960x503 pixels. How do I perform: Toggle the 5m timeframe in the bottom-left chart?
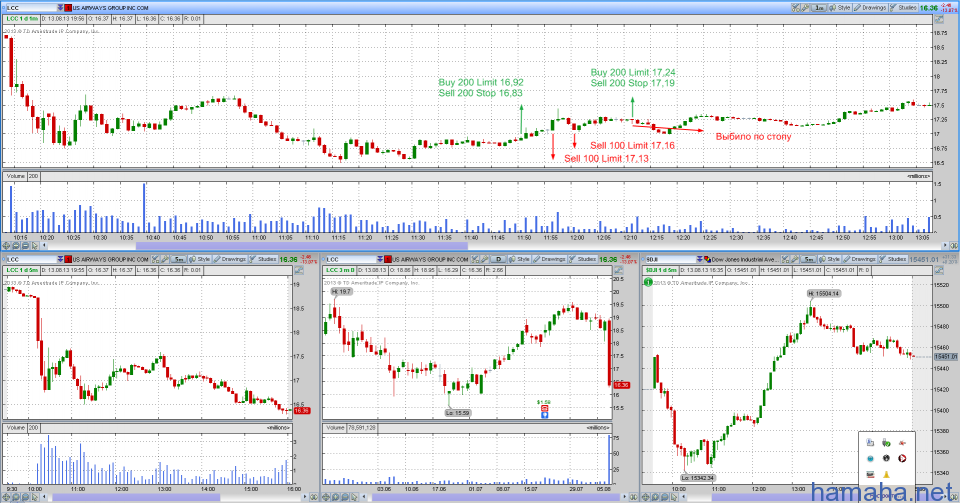click(x=180, y=259)
